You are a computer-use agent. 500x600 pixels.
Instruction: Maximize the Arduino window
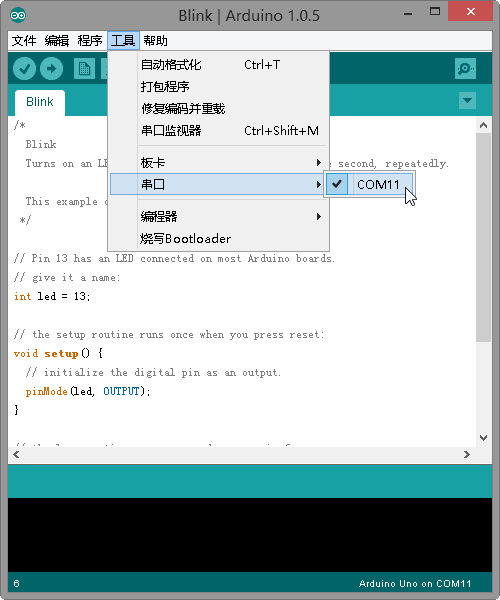pos(435,11)
